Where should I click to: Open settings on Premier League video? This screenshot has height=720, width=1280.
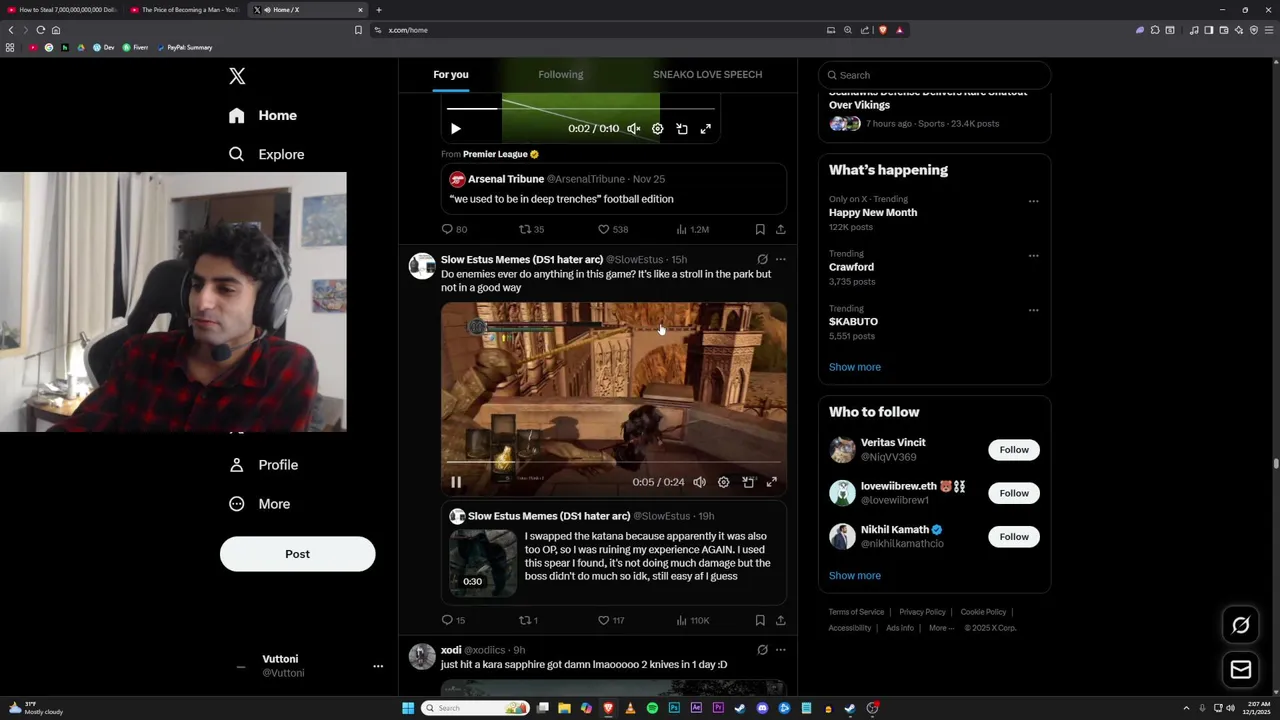point(658,129)
